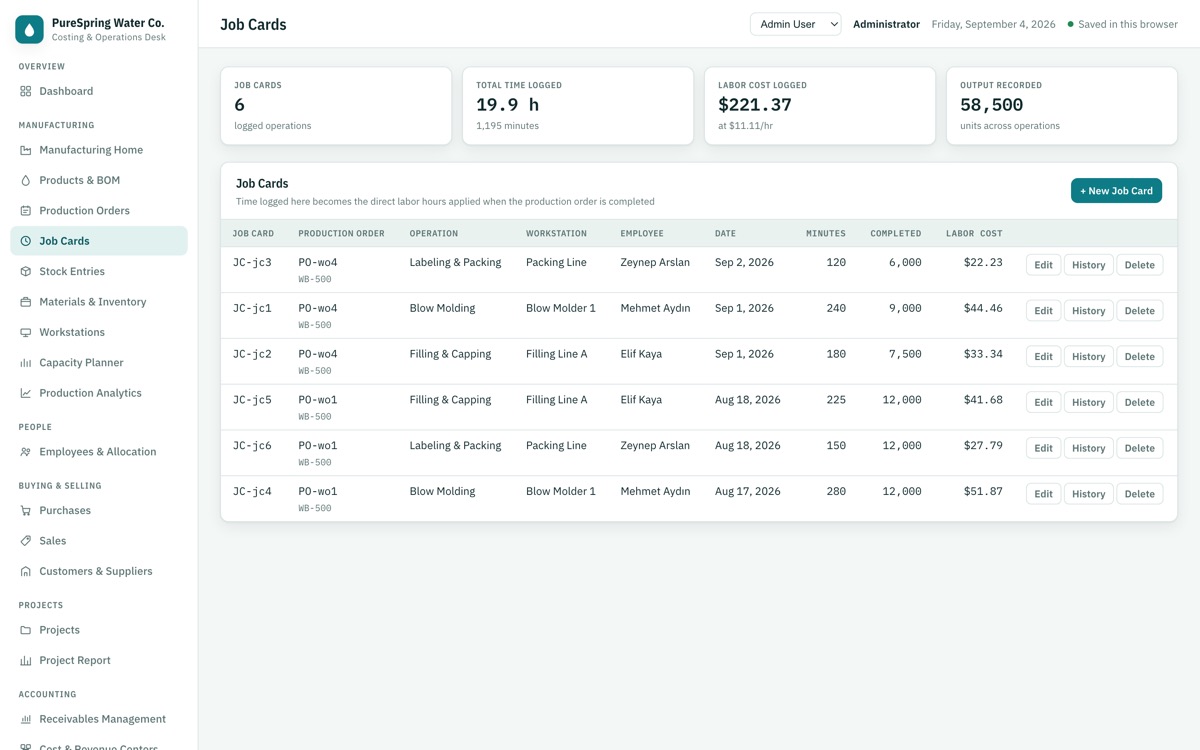Screen dimensions: 1200x750
Task: Click the Production Analytics chart icon
Action: point(26,393)
